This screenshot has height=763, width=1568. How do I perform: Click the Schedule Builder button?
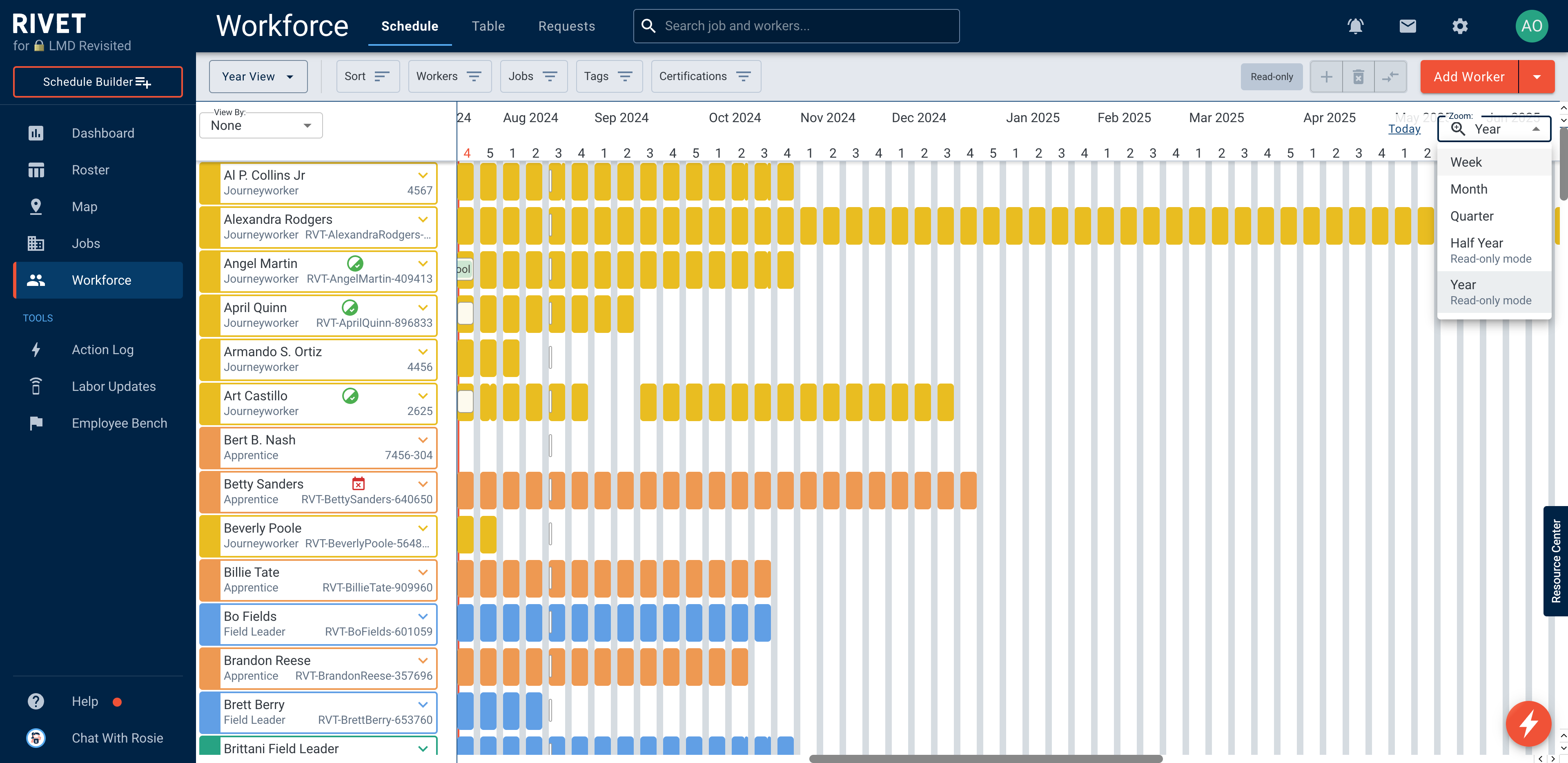[98, 82]
